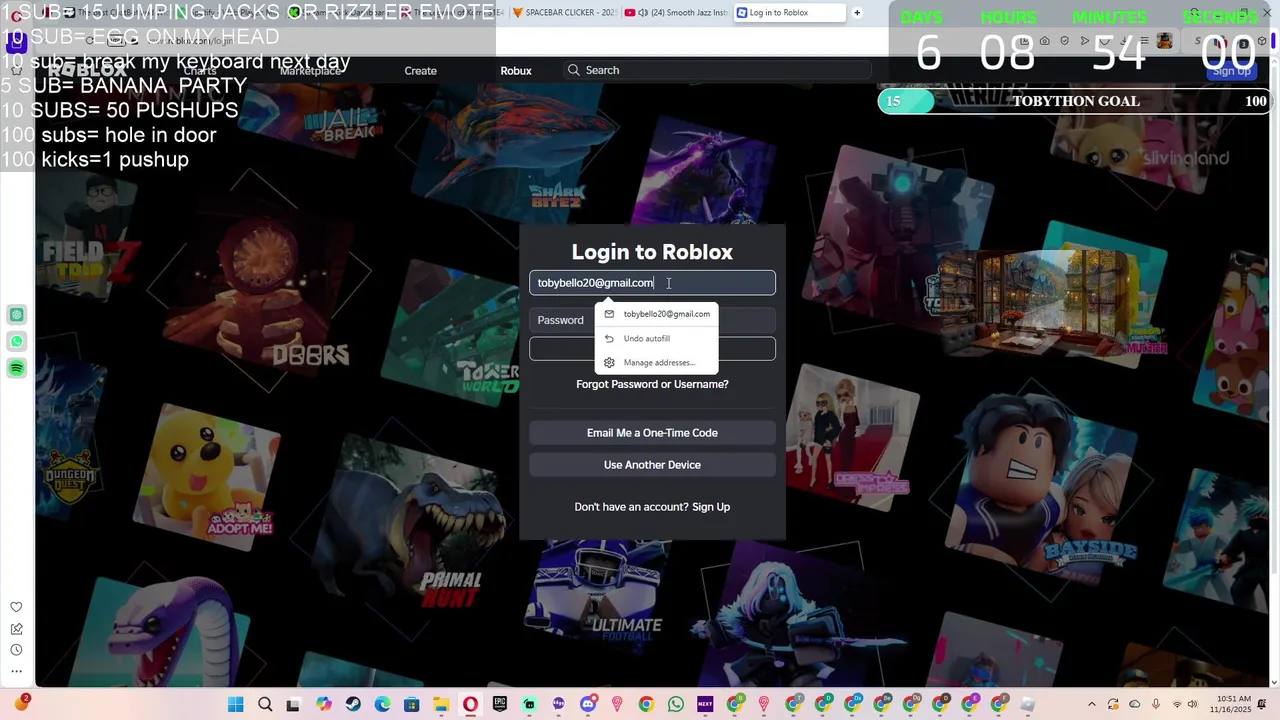Open Discord from the taskbar

point(588,705)
